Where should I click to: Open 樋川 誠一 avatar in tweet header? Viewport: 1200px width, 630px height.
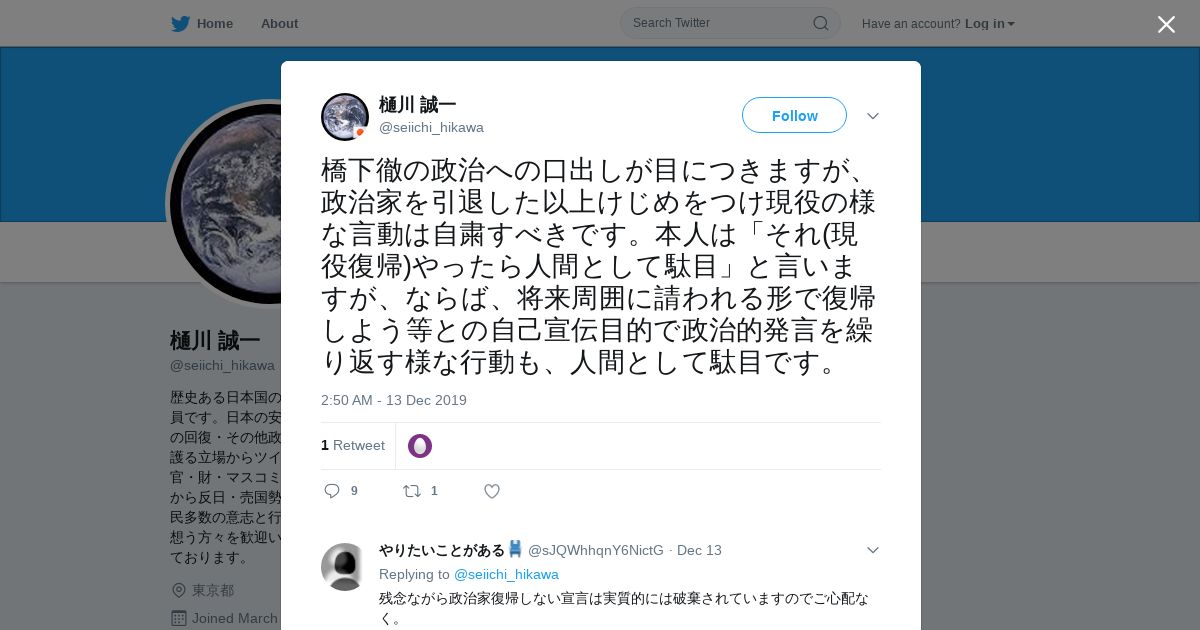click(x=345, y=117)
